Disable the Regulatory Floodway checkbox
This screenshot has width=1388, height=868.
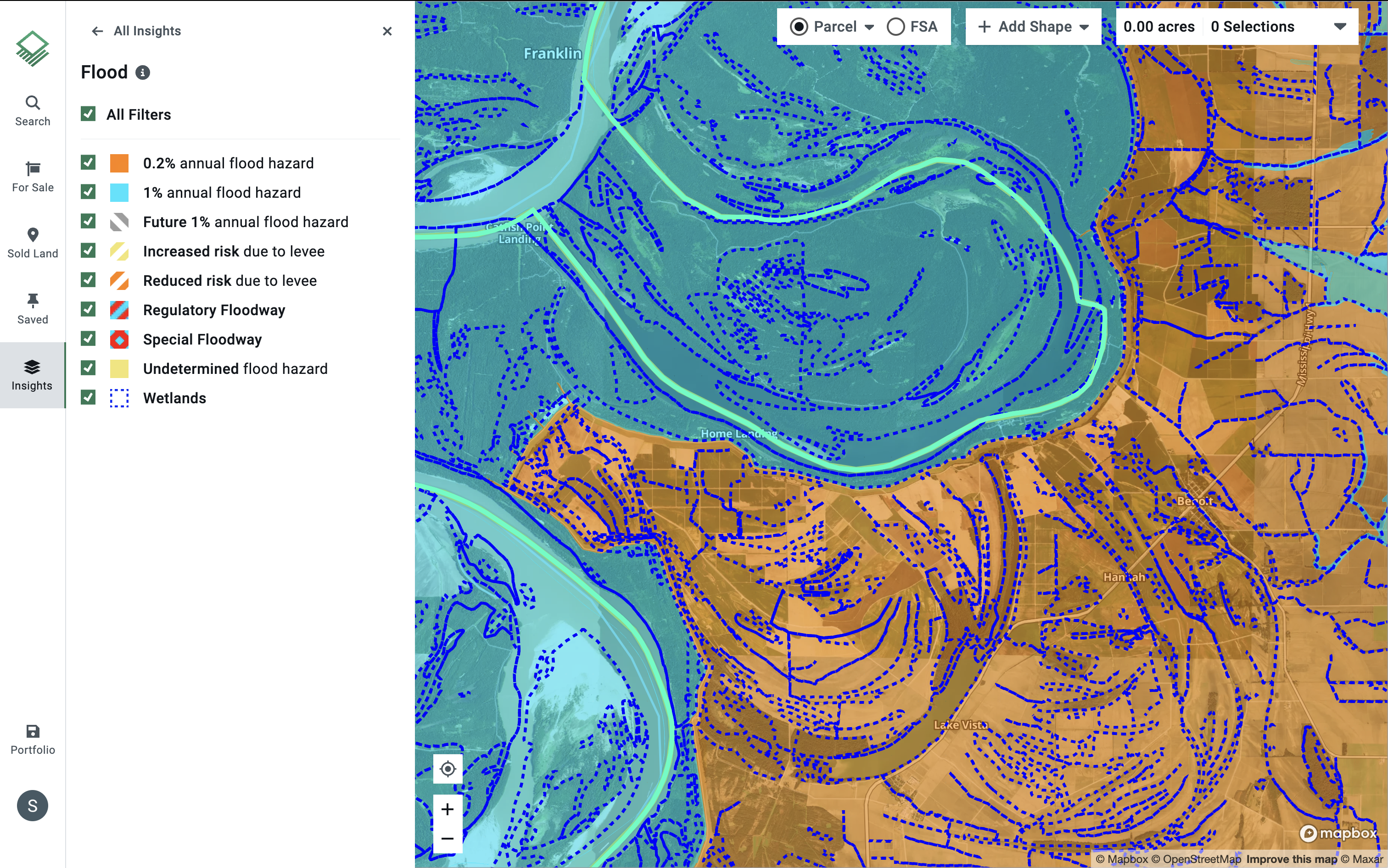(89, 309)
